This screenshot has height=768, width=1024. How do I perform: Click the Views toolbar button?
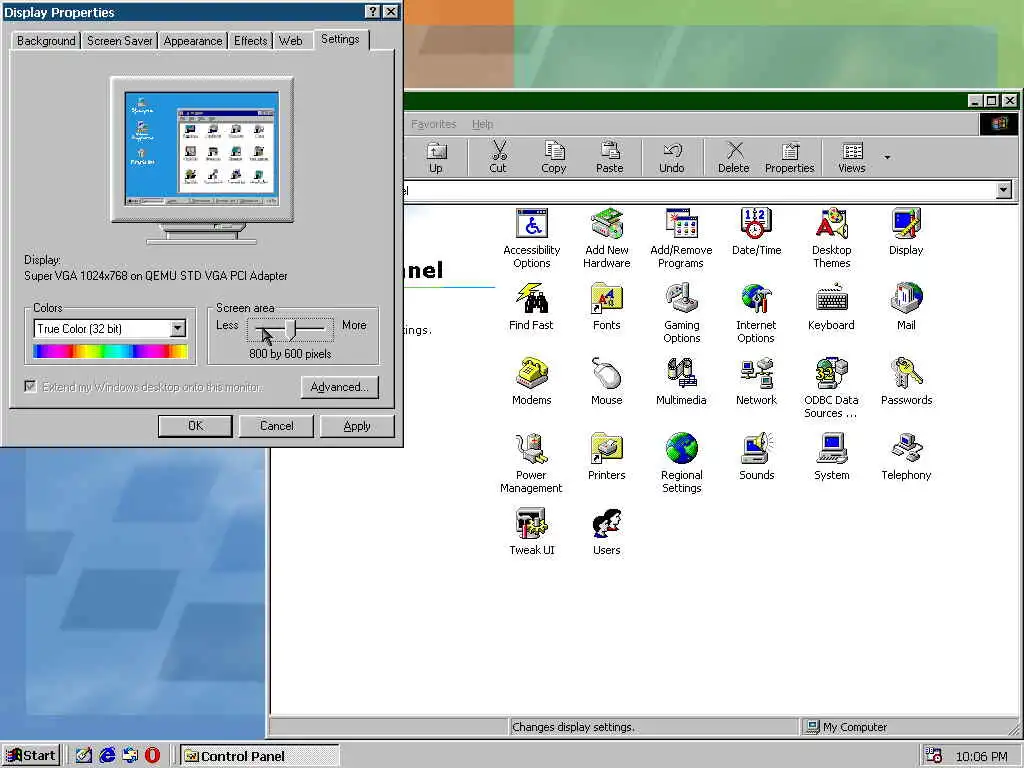tap(852, 157)
